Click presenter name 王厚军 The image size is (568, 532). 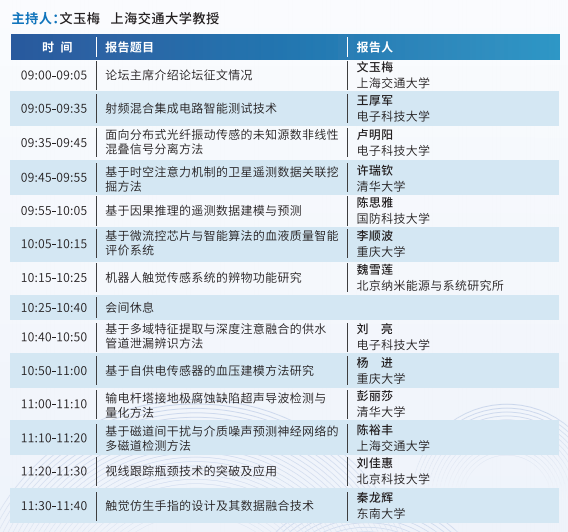[x=375, y=100]
